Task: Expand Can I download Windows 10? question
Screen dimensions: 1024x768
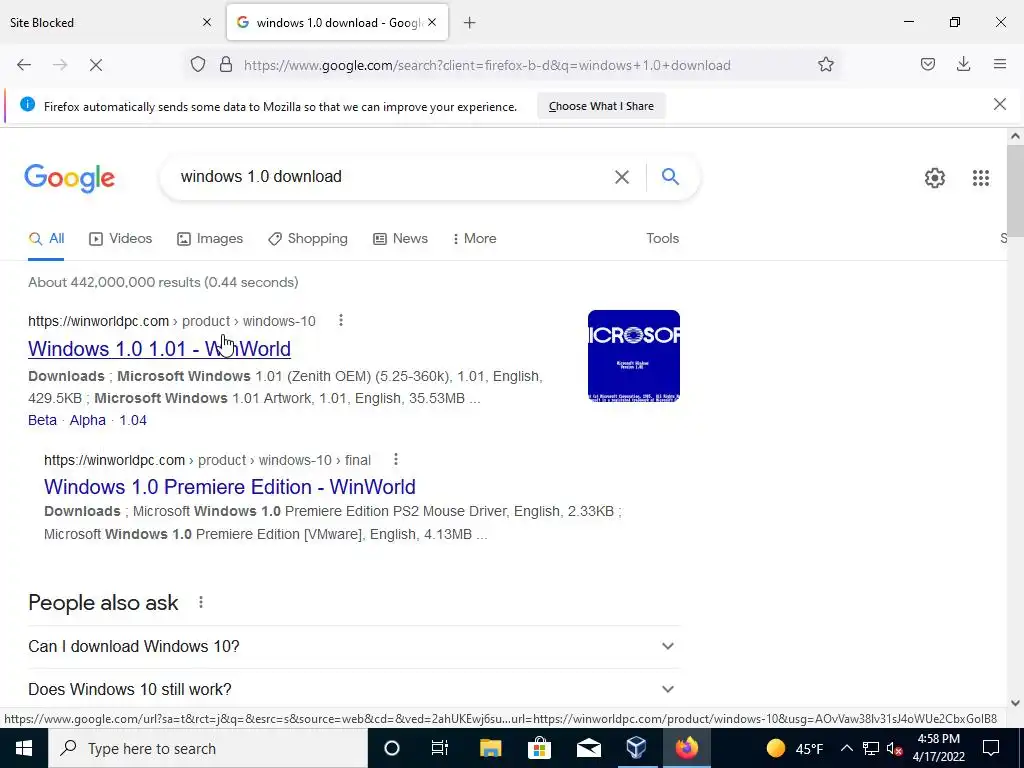Action: click(x=354, y=646)
